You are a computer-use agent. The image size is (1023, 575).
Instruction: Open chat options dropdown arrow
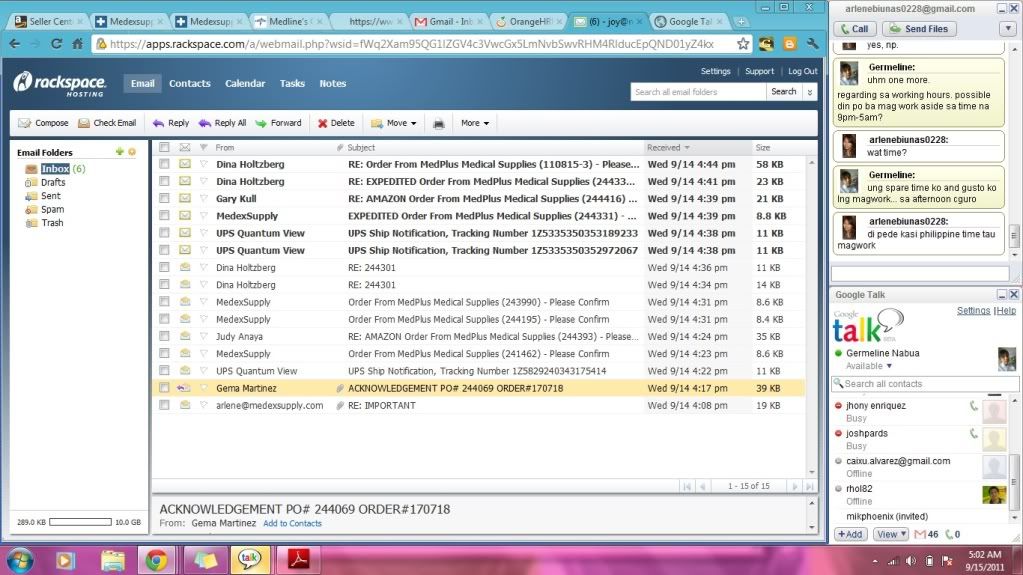pos(1008,29)
